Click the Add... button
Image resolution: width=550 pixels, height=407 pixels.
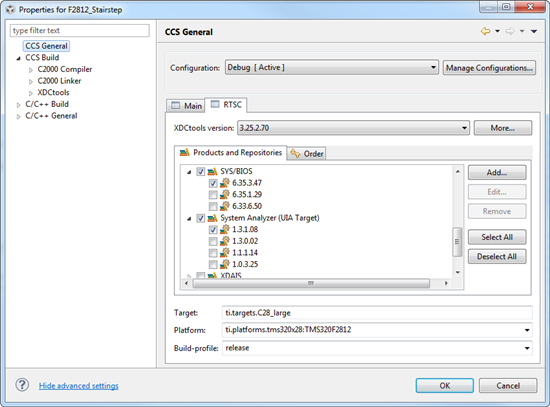pos(497,172)
